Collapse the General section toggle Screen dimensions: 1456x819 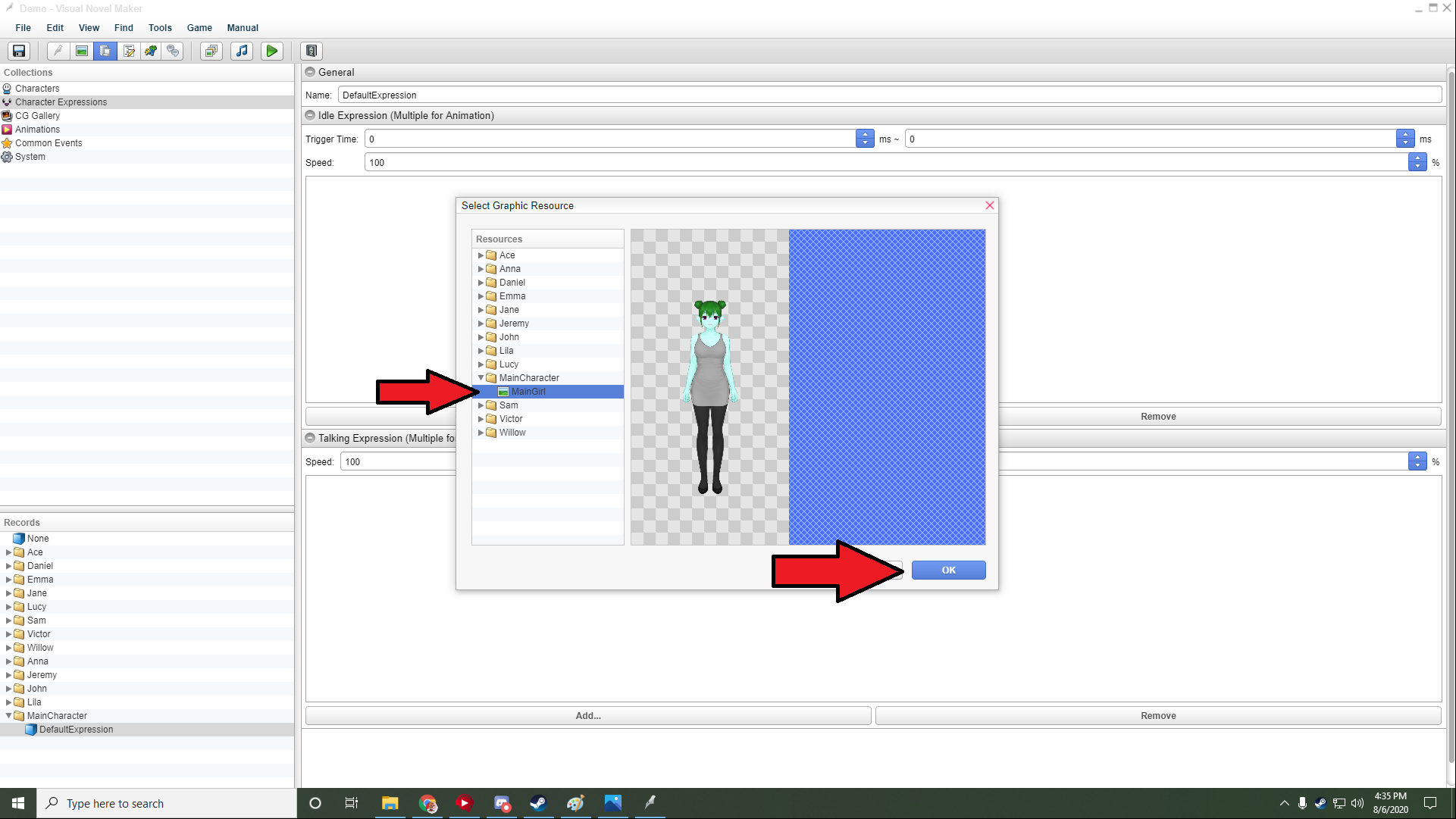click(x=310, y=72)
